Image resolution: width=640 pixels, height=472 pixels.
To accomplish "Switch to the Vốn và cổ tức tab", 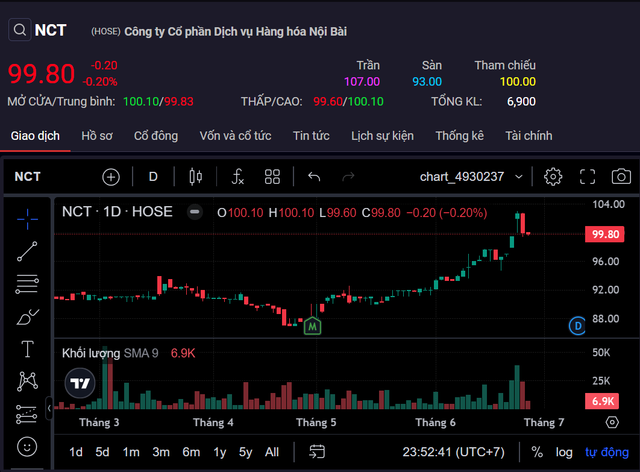I will pos(235,136).
